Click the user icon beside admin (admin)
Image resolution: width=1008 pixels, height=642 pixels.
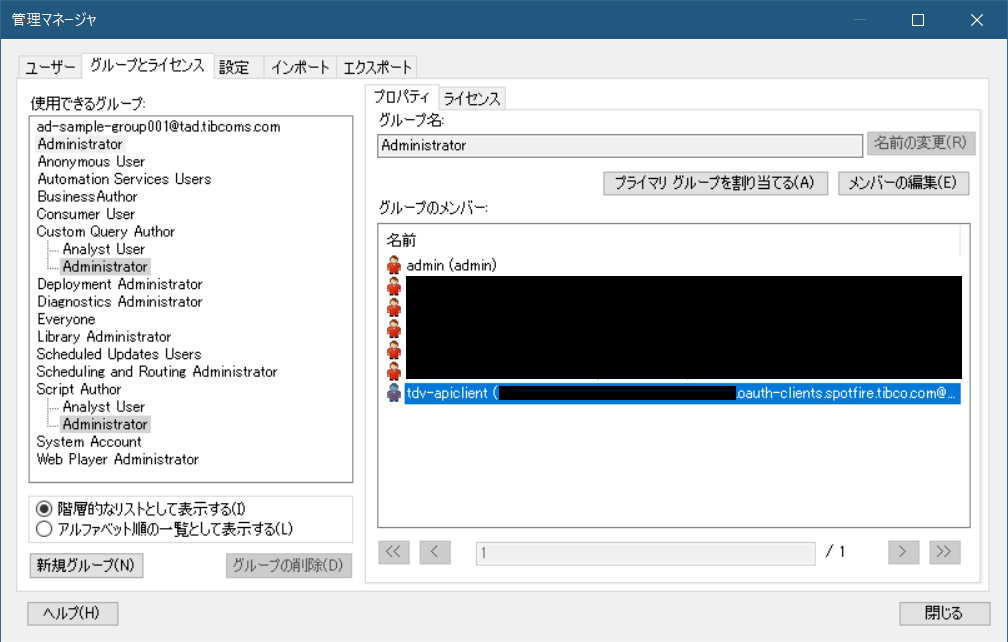coord(393,265)
